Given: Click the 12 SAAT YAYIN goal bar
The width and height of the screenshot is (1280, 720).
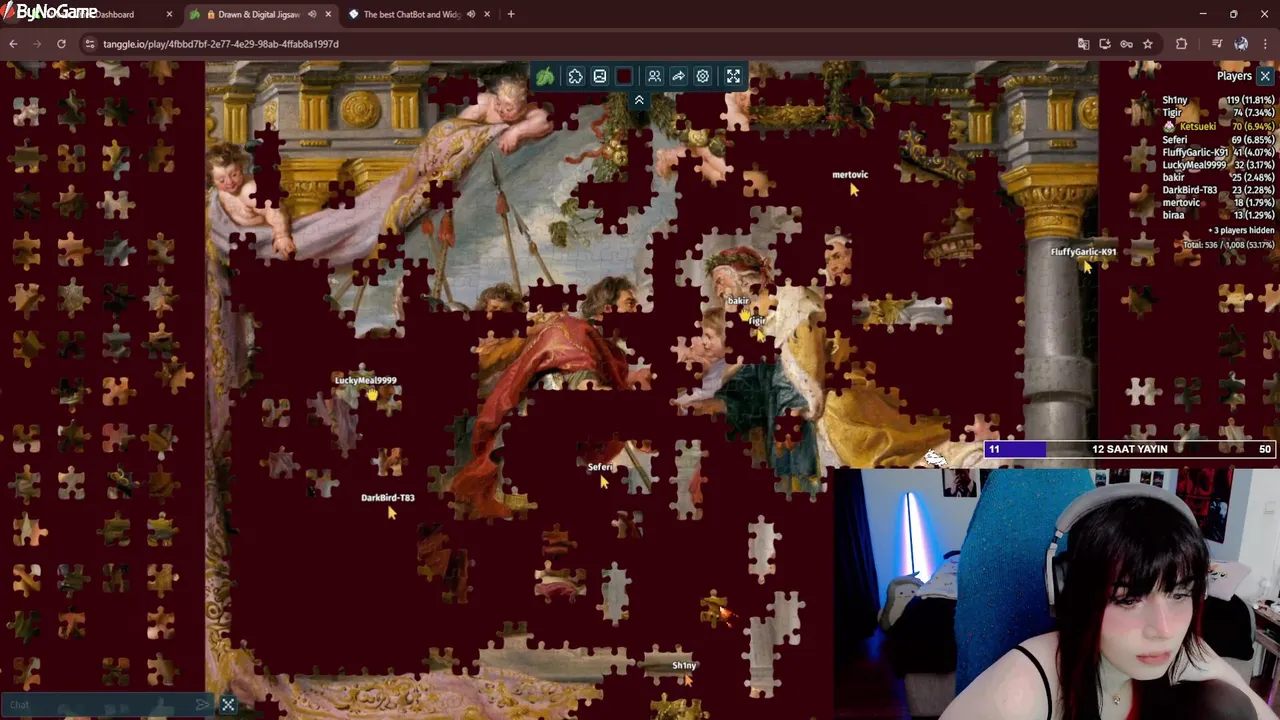Looking at the screenshot, I should 1130,449.
